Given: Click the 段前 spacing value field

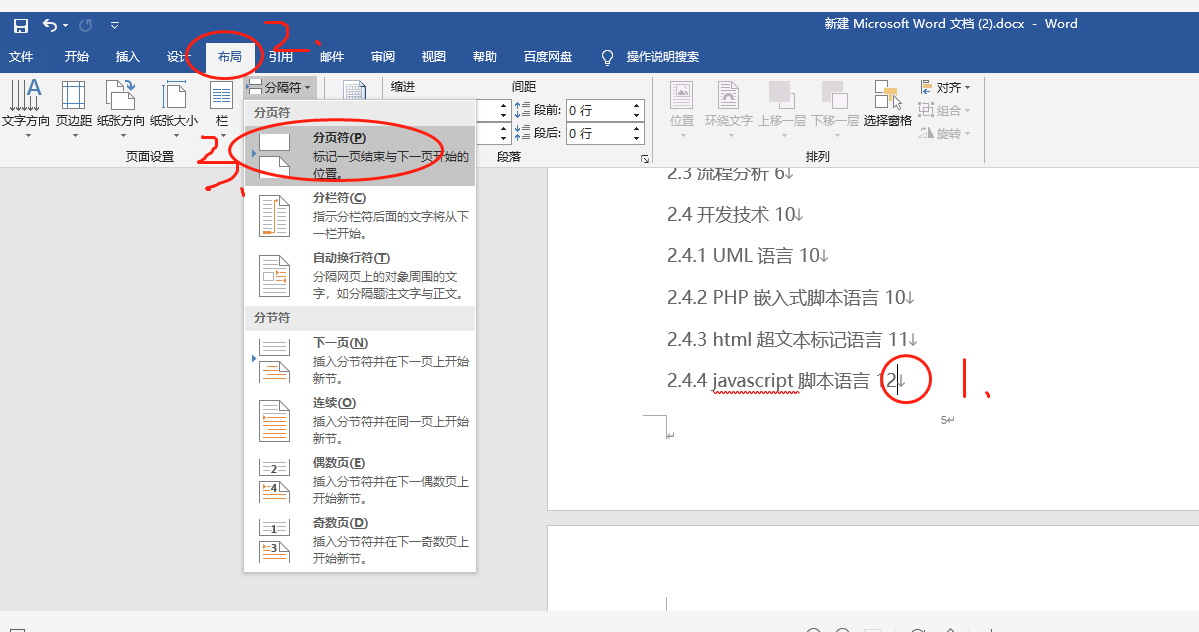Looking at the screenshot, I should 598,111.
